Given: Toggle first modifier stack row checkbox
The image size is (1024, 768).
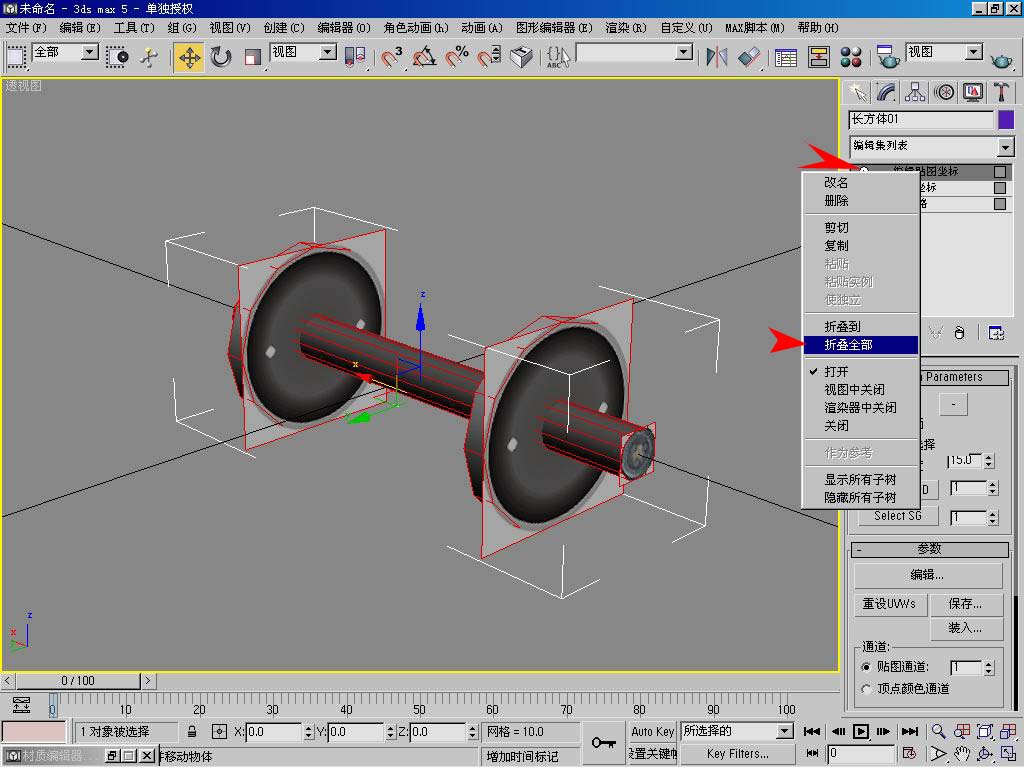Looking at the screenshot, I should tap(1000, 172).
